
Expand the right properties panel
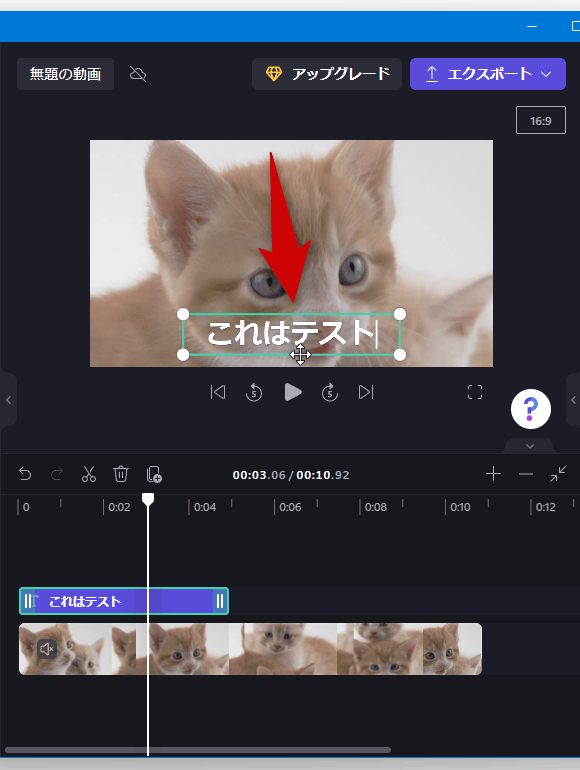(573, 400)
